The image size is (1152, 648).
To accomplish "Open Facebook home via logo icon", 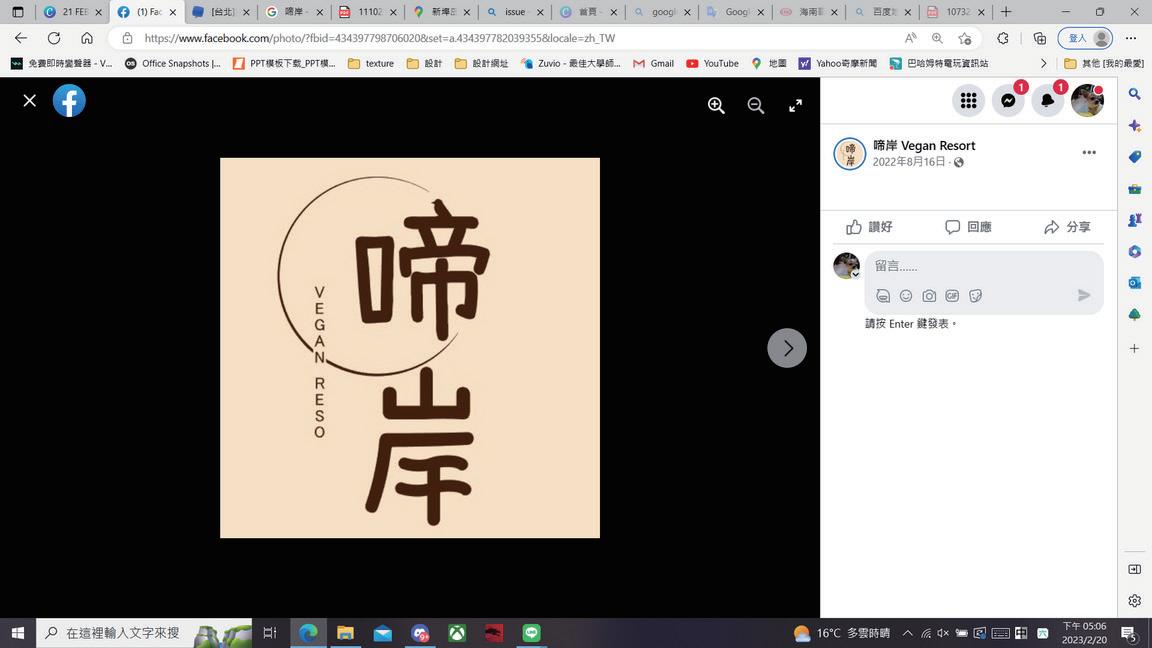I will coord(69,101).
